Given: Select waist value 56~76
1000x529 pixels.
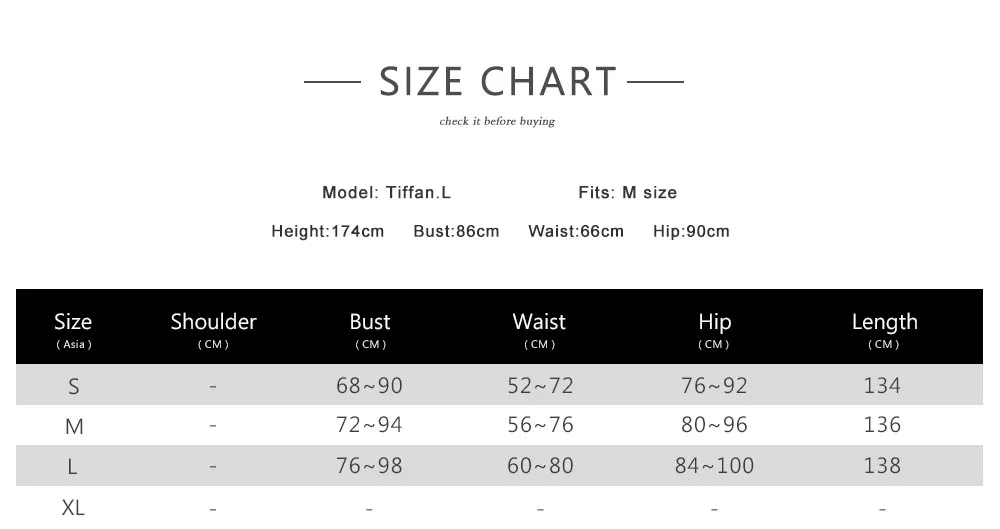Looking at the screenshot, I should [540, 425].
